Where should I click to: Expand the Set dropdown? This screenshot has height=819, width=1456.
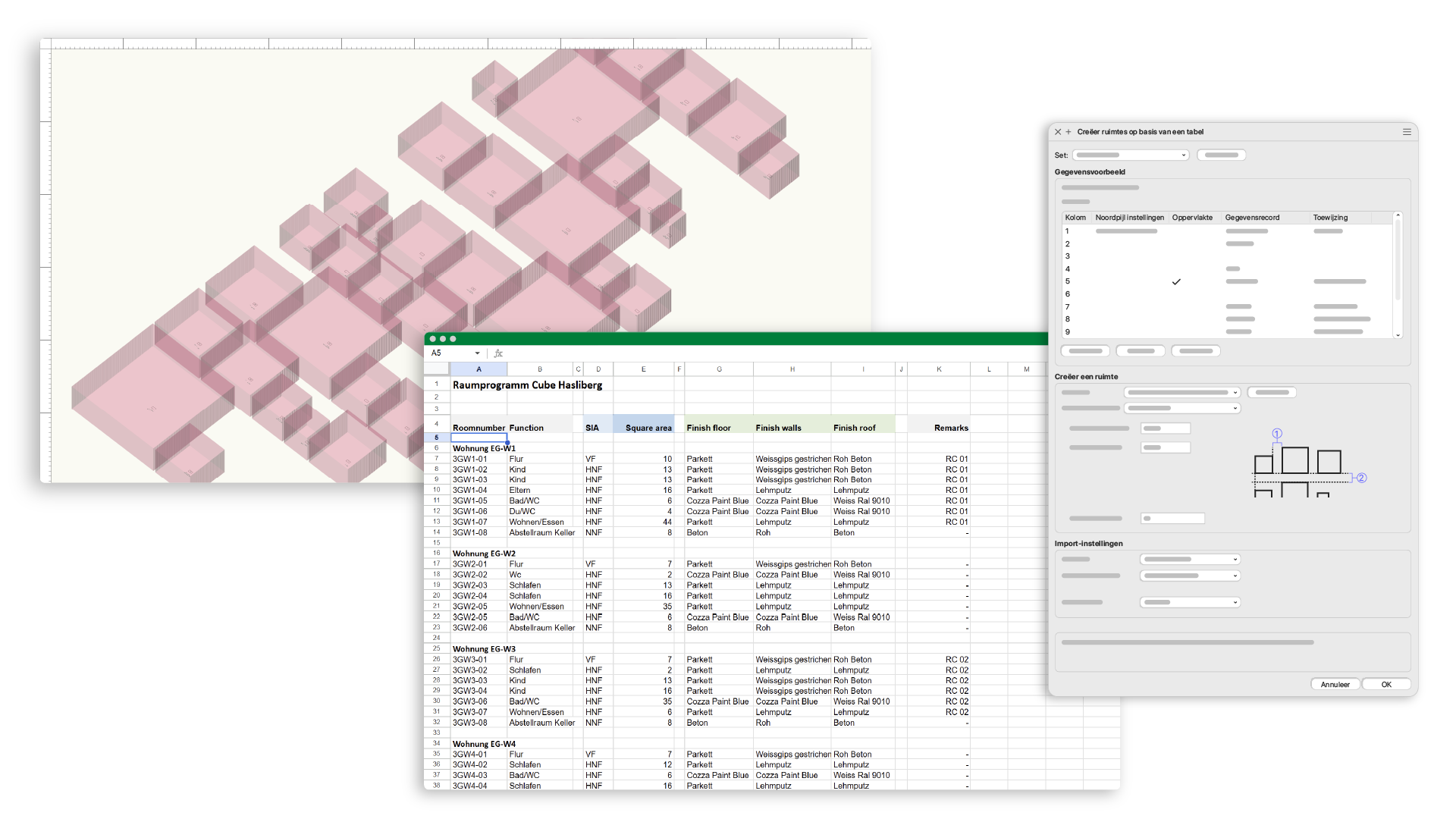pos(1130,155)
